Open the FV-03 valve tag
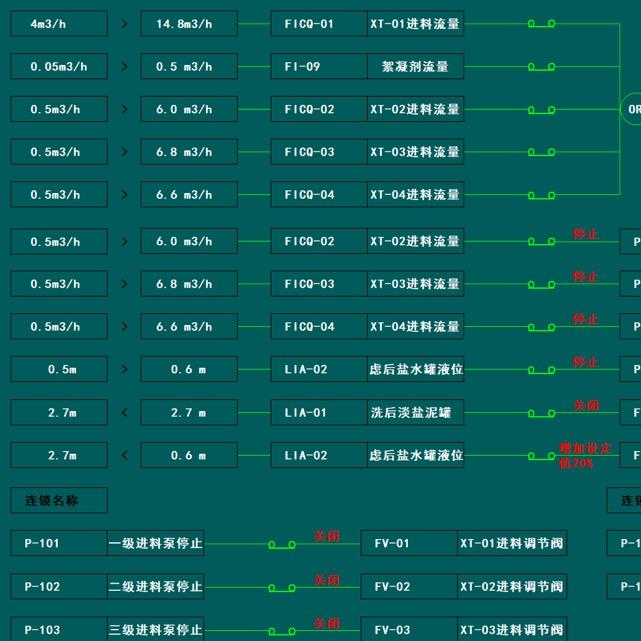 409,630
